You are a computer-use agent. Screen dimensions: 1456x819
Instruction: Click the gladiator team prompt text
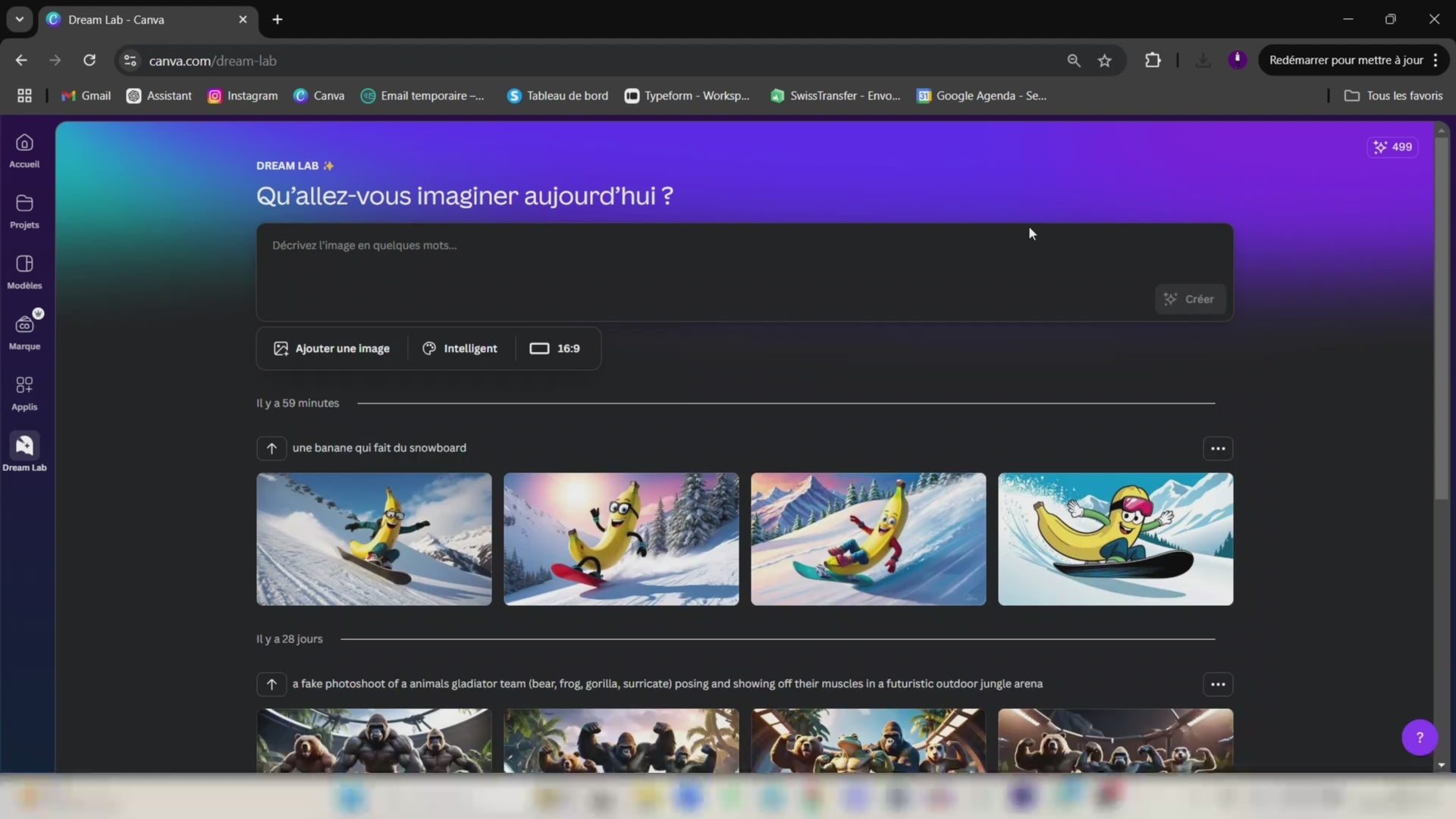coord(667,684)
